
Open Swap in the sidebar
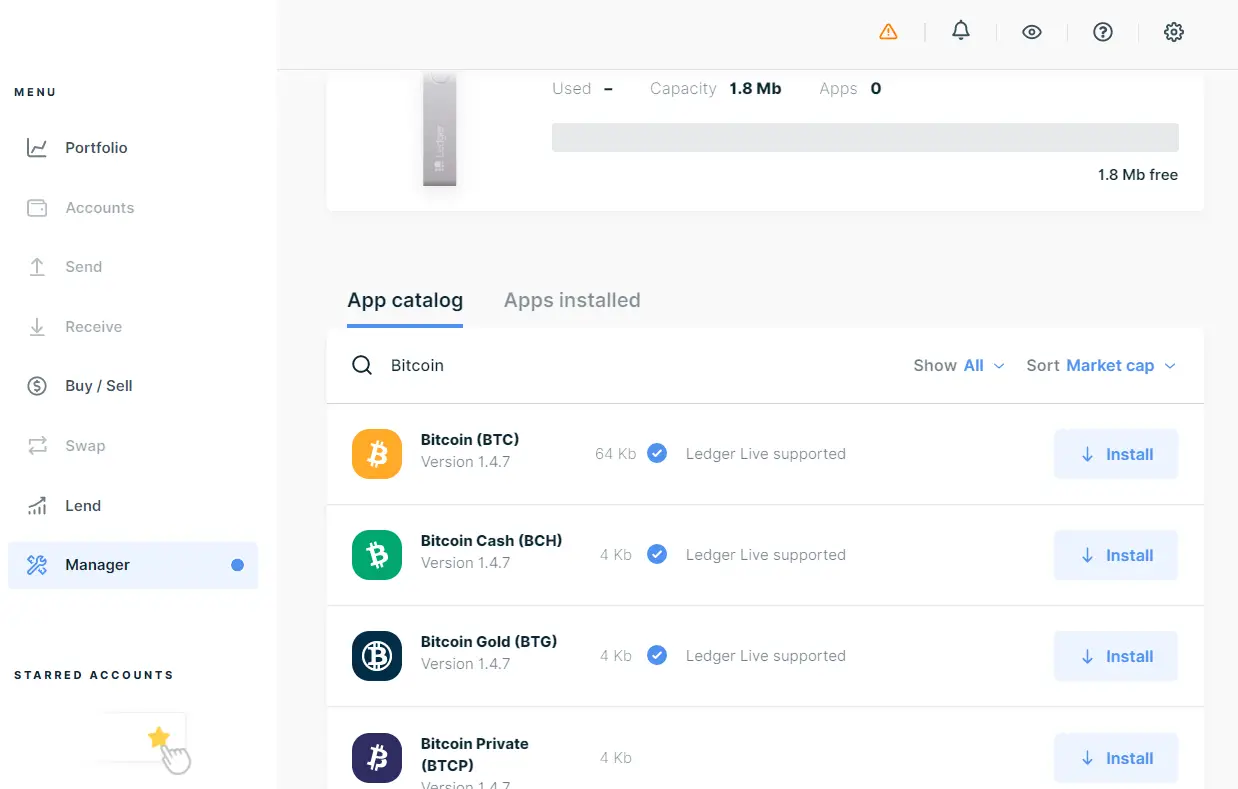[x=133, y=446]
